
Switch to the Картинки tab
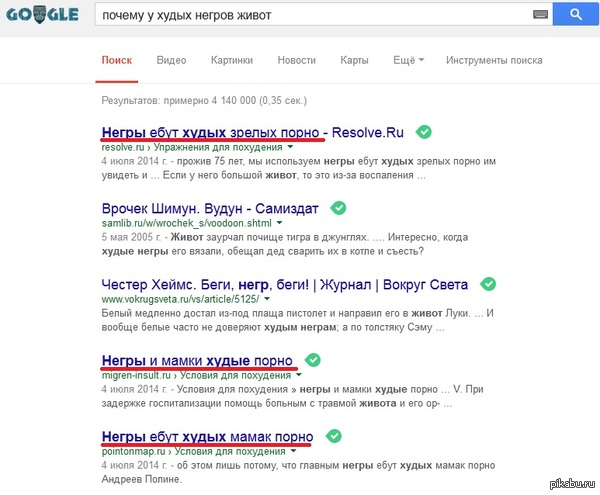[232, 60]
